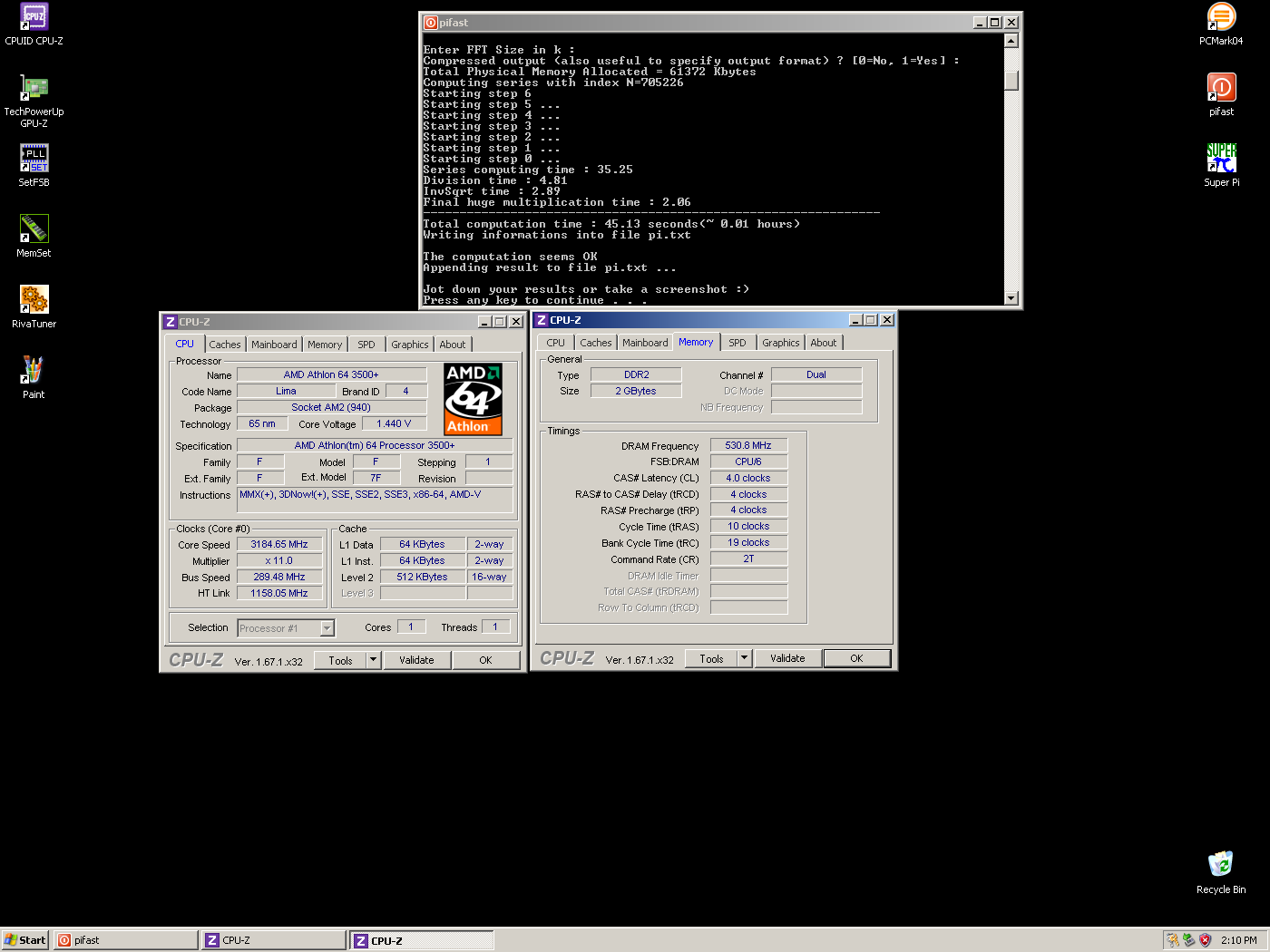Switch to CPU tab in right CPU-Z window
This screenshot has width=1270, height=952.
(x=556, y=343)
